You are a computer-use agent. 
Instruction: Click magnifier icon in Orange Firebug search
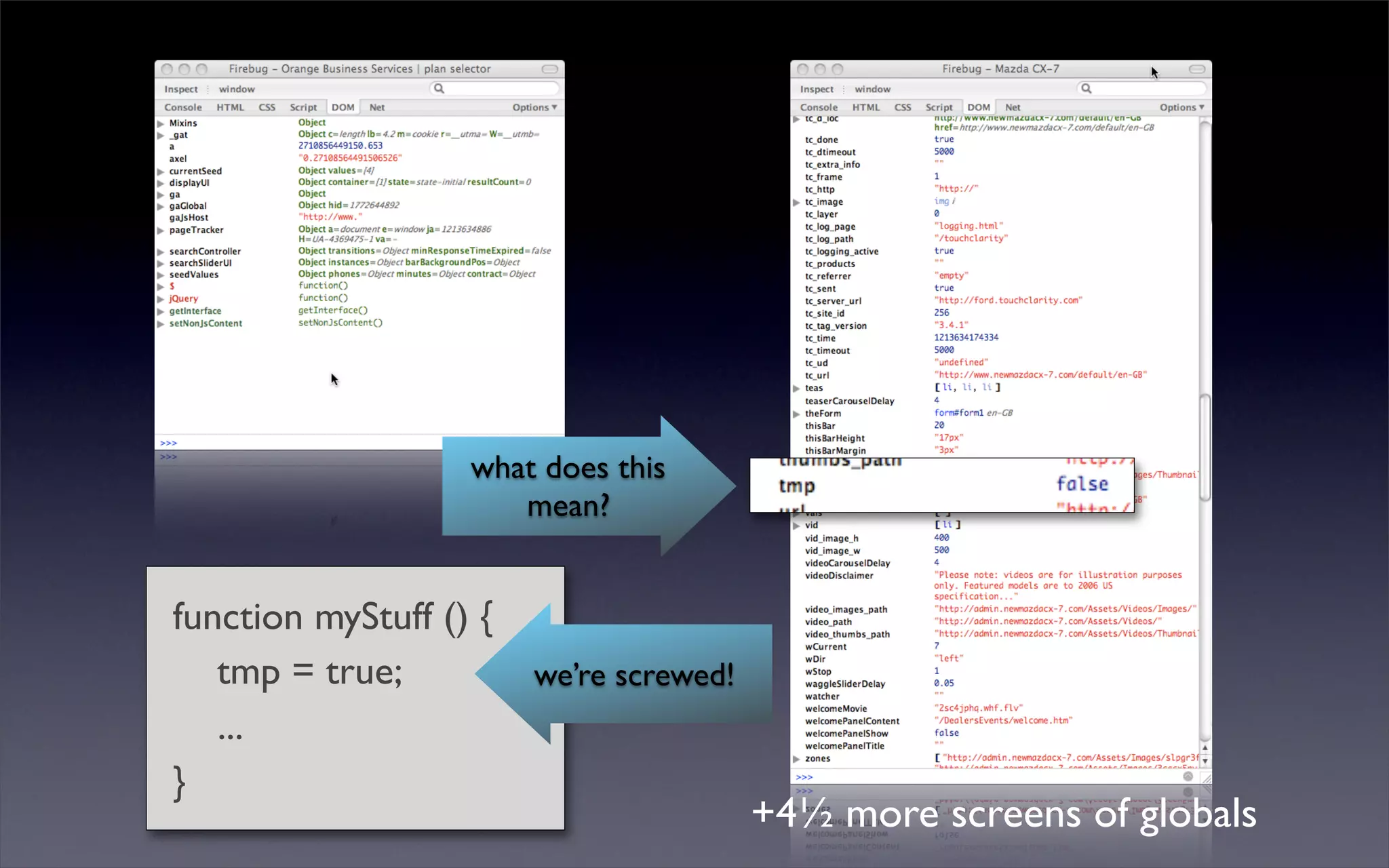point(439,88)
